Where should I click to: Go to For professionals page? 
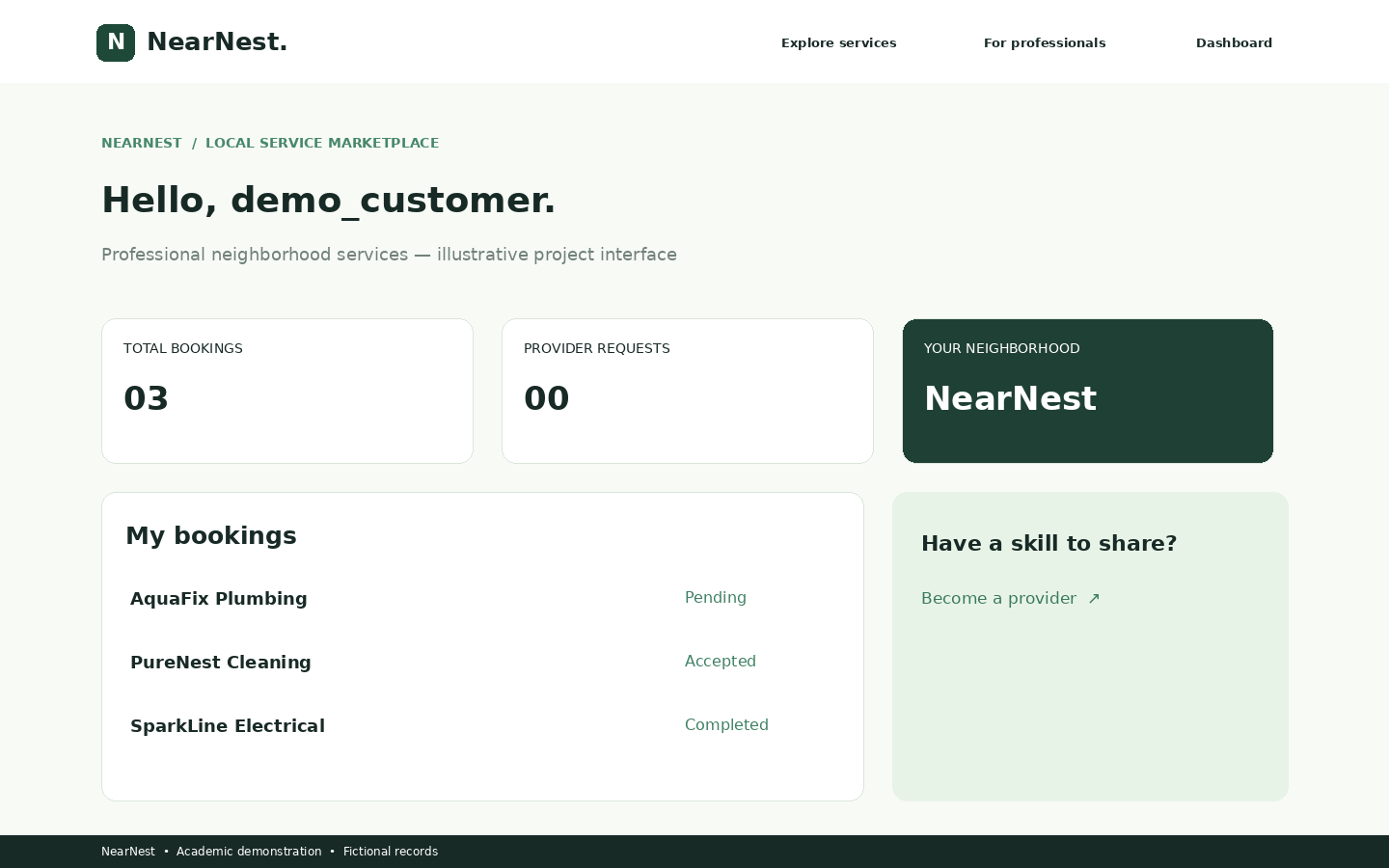1045,42
